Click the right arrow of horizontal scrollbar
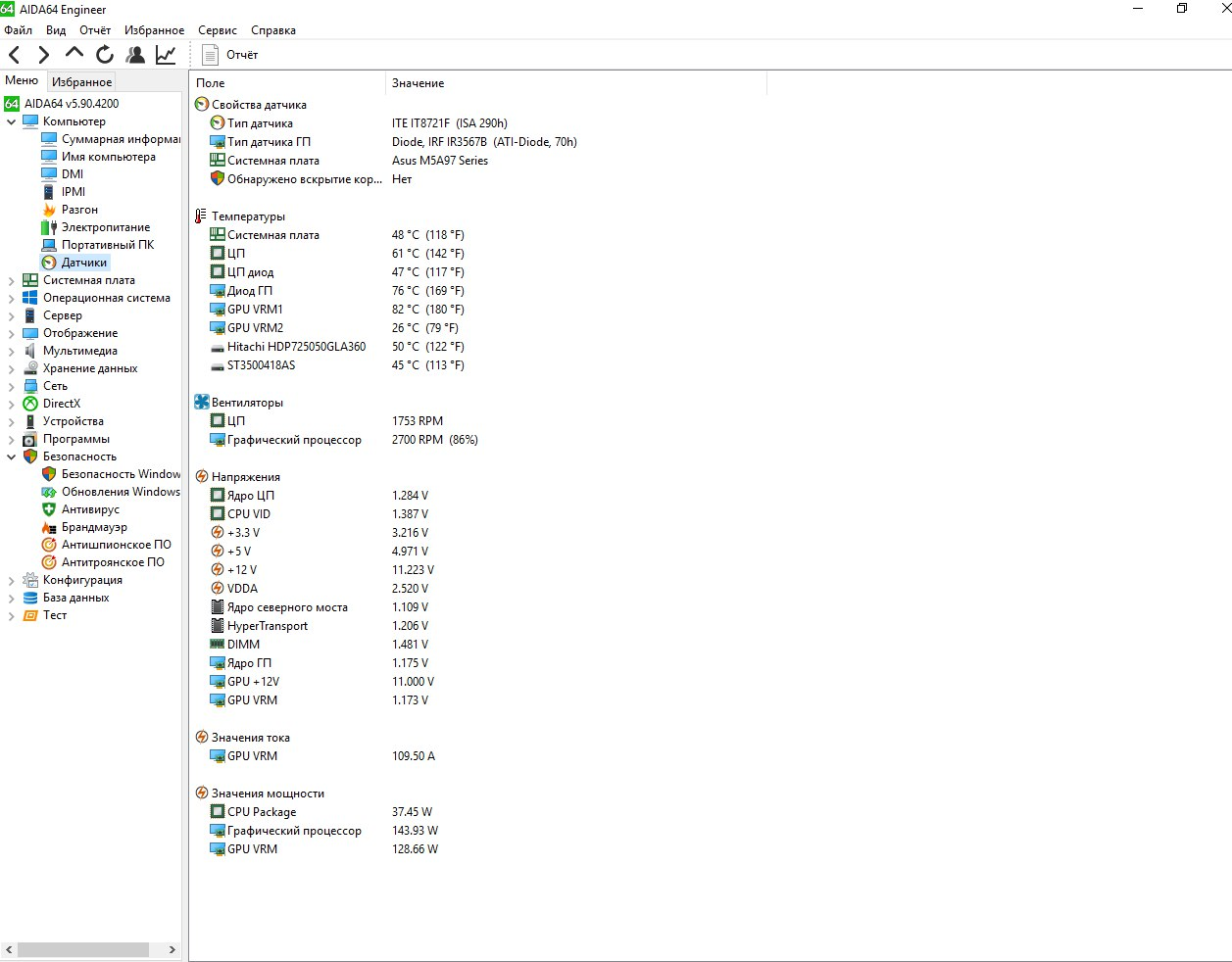The image size is (1232, 962). click(172, 950)
